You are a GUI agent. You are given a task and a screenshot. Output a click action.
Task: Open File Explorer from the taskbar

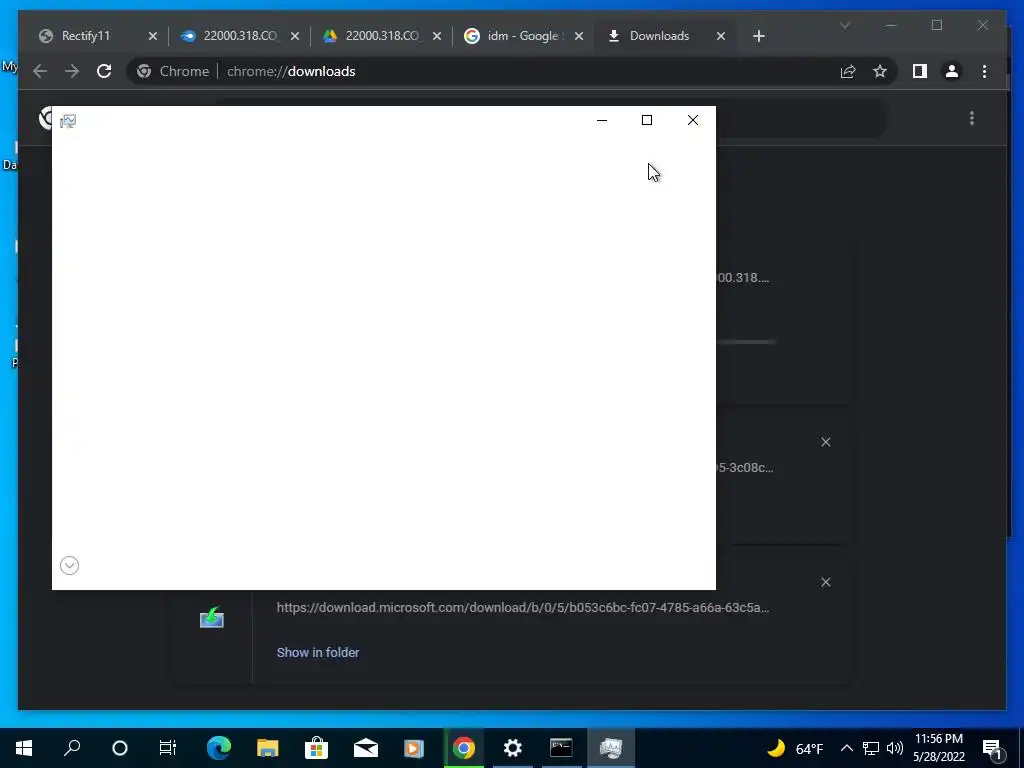(267, 748)
